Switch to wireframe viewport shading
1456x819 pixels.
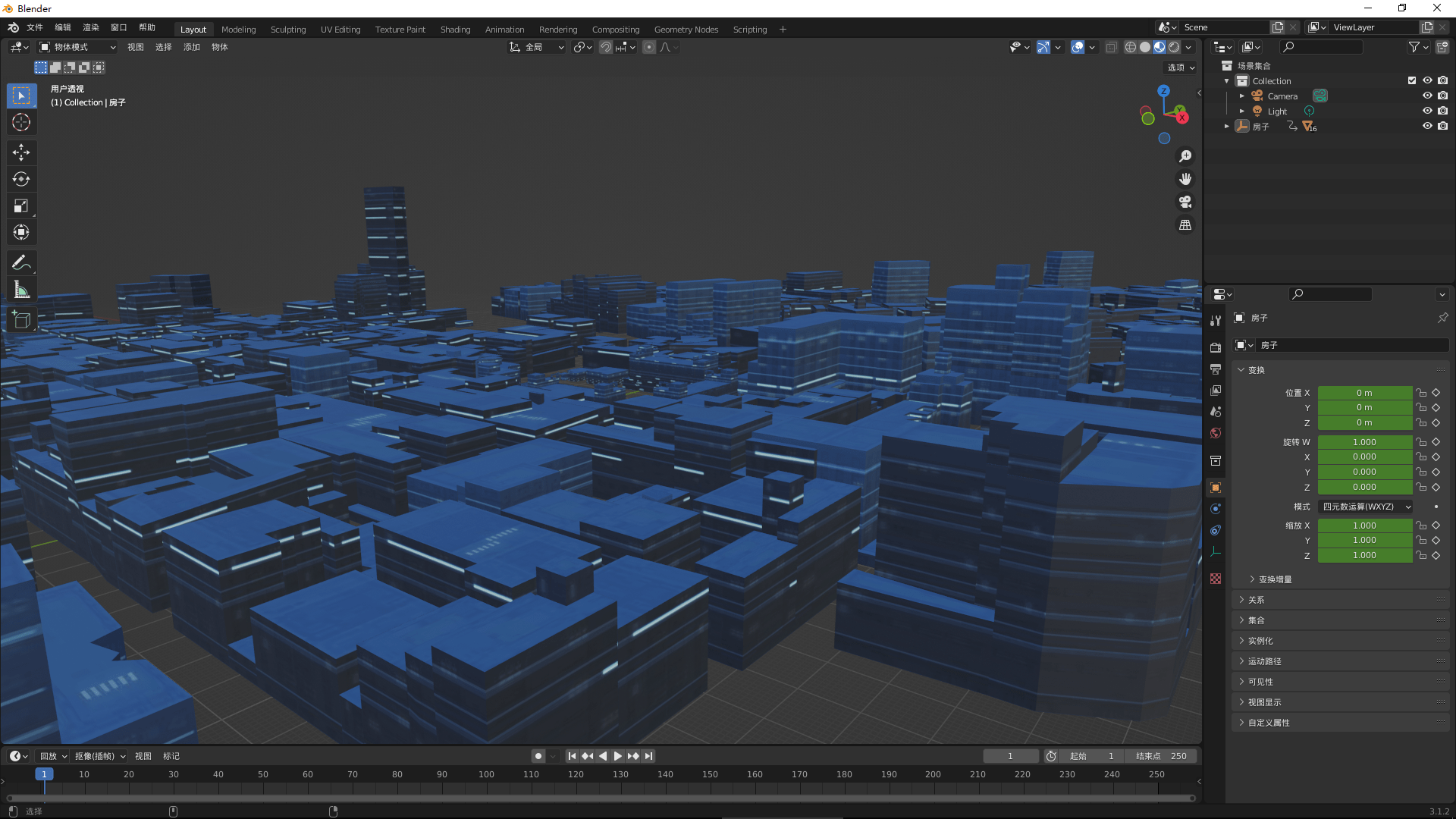(1131, 47)
